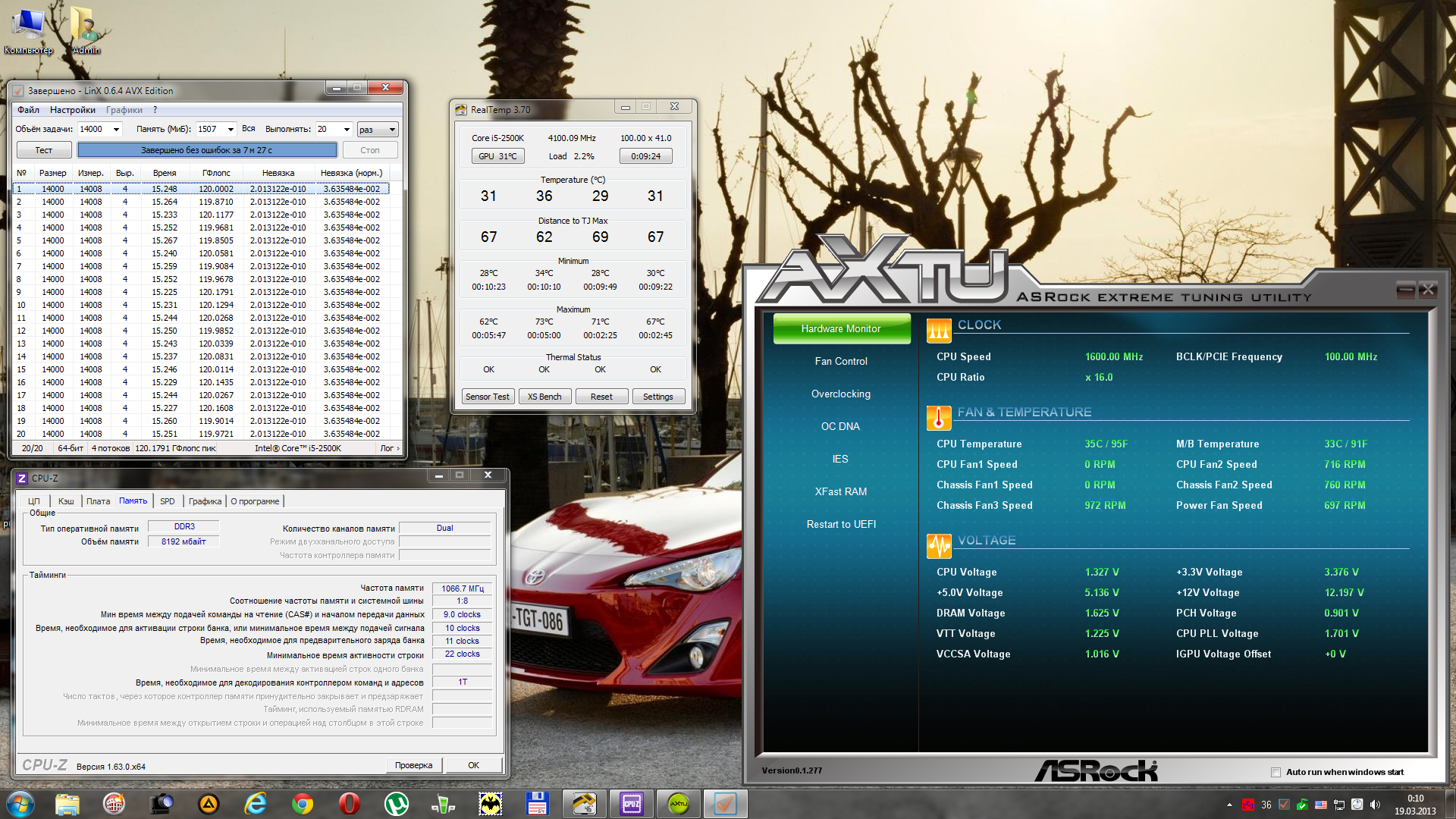1456x819 pixels.
Task: Expand the Объём задачи dropdown in LinX
Action: pos(116,130)
